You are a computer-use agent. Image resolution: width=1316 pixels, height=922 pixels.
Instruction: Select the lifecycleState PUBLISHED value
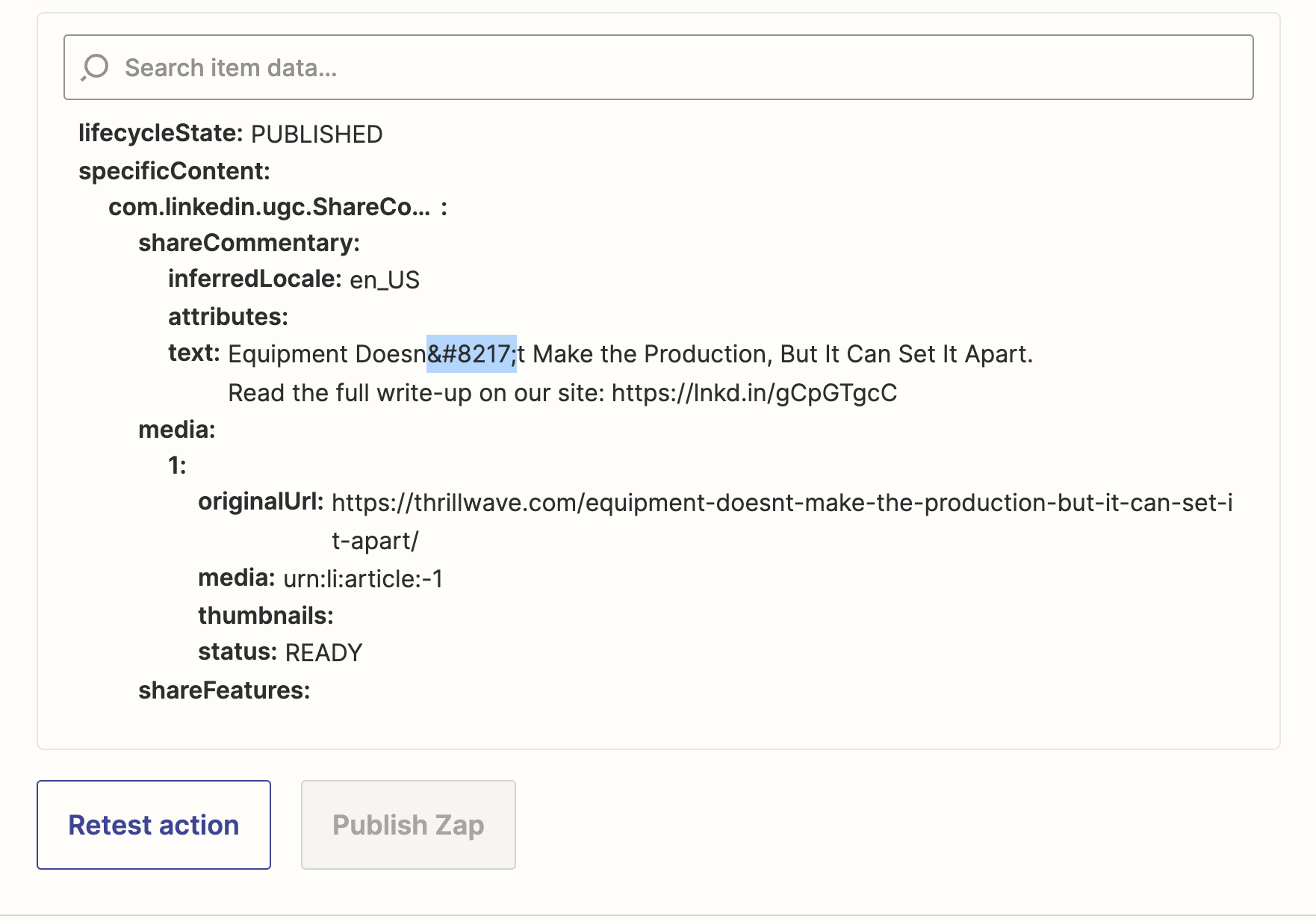coord(317,134)
